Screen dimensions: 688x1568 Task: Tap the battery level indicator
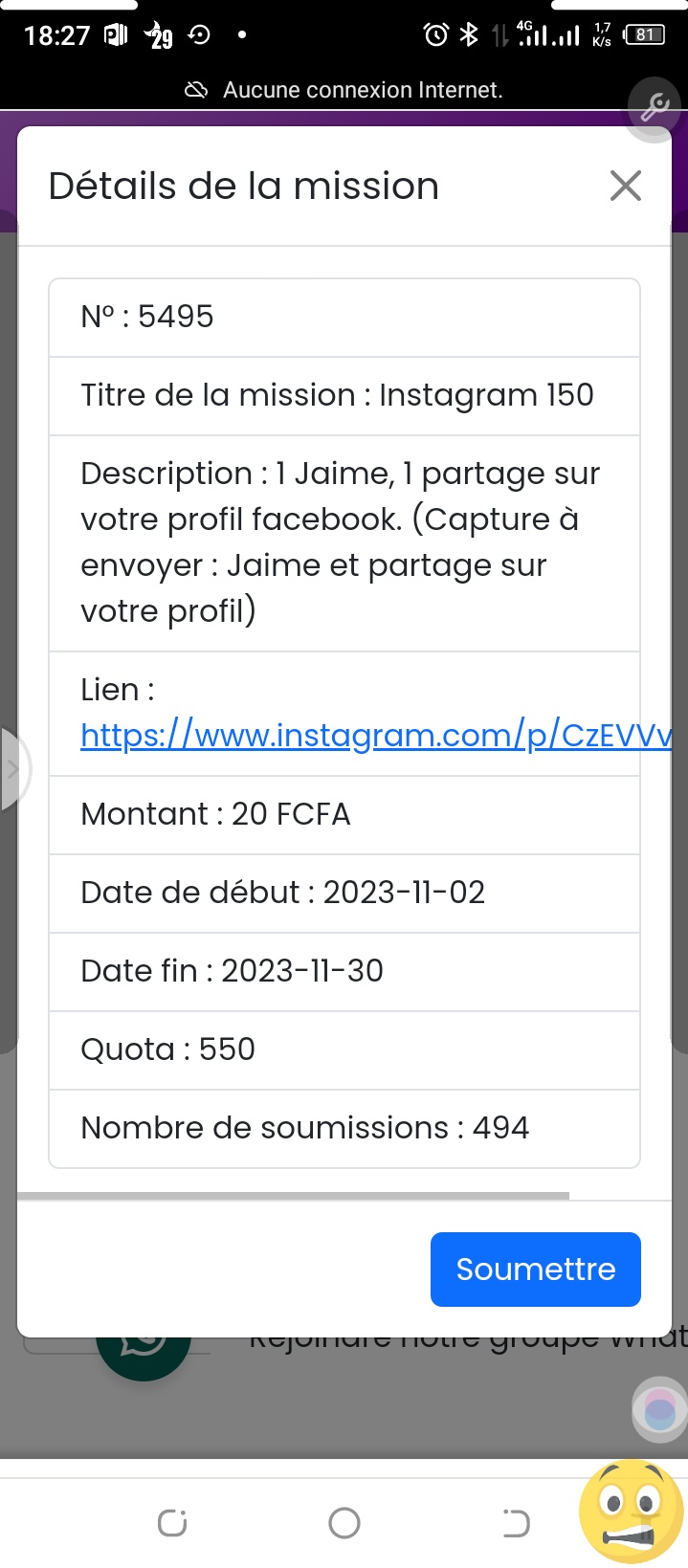644,35
